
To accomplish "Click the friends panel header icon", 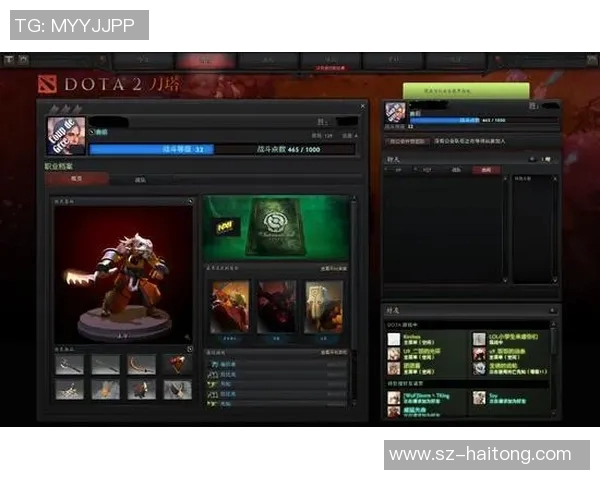I will [x=552, y=310].
